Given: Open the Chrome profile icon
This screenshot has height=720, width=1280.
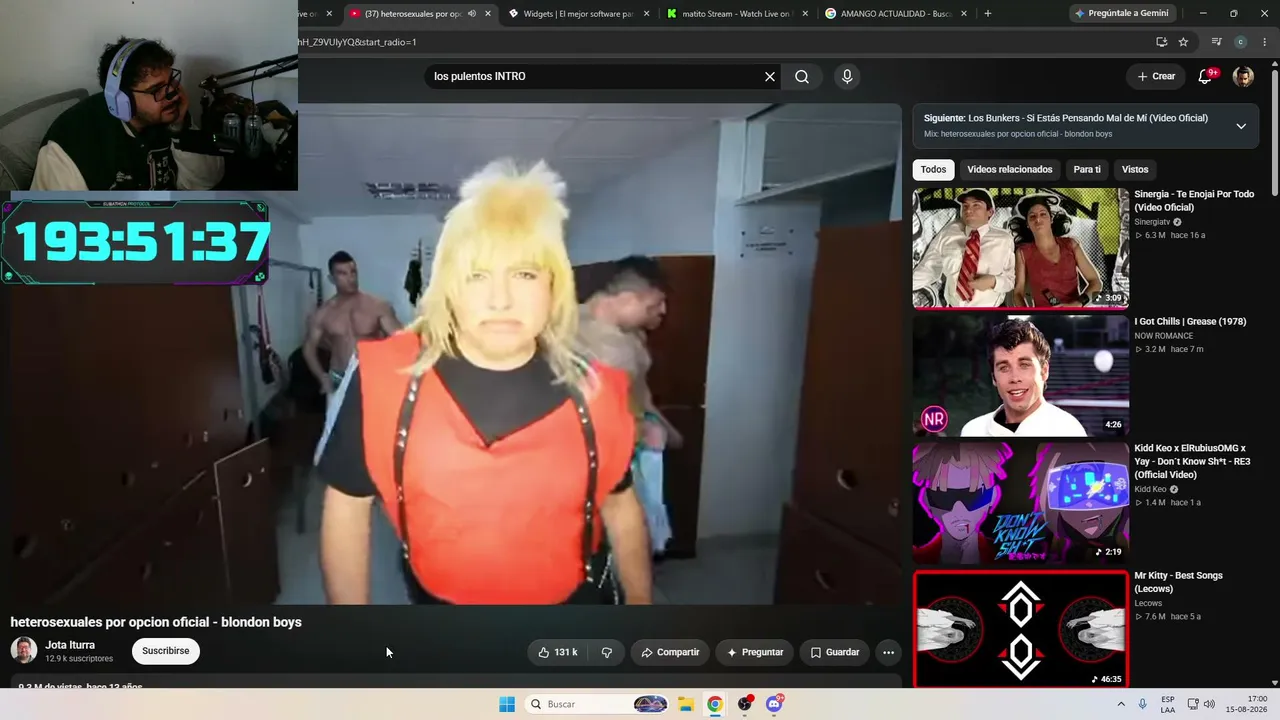Looking at the screenshot, I should click(x=1241, y=42).
